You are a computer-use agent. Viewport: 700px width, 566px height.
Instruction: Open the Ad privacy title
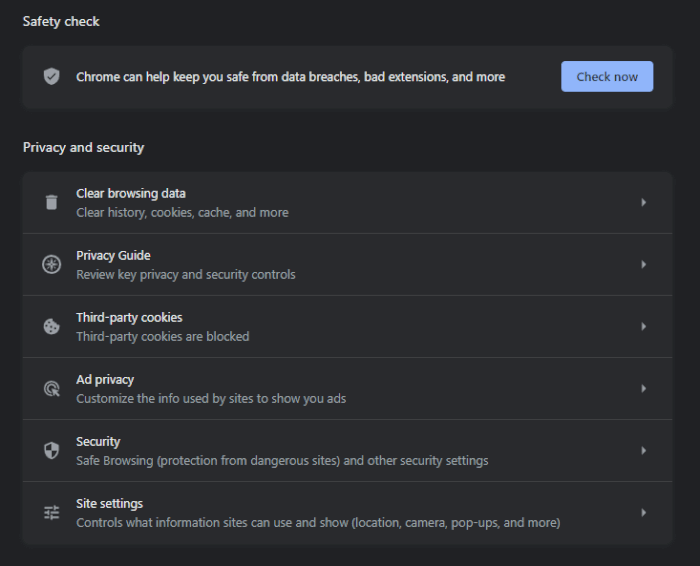coord(105,379)
